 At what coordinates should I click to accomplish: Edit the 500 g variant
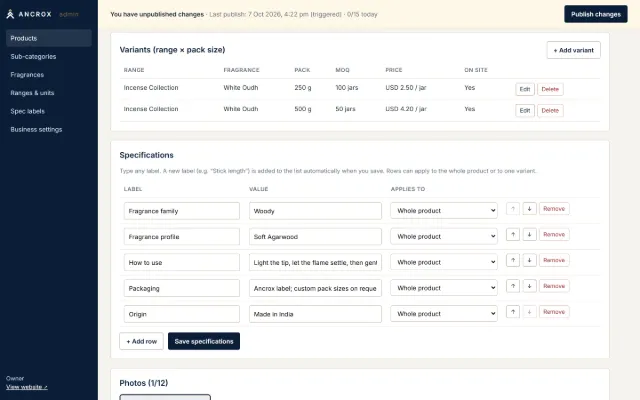point(525,110)
